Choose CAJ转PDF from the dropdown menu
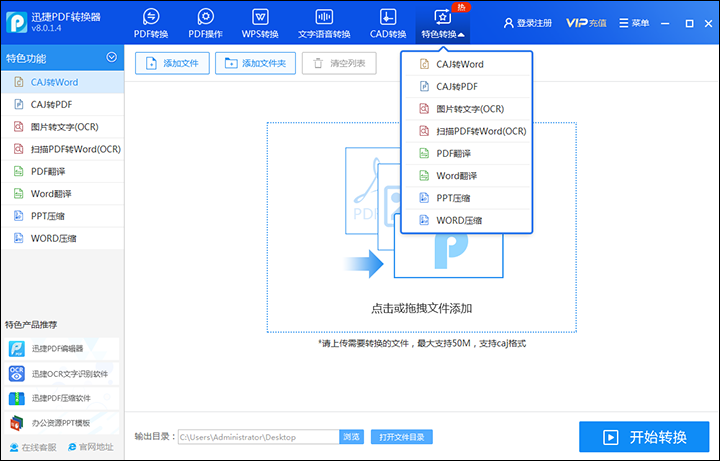The image size is (720, 461). coord(467,86)
